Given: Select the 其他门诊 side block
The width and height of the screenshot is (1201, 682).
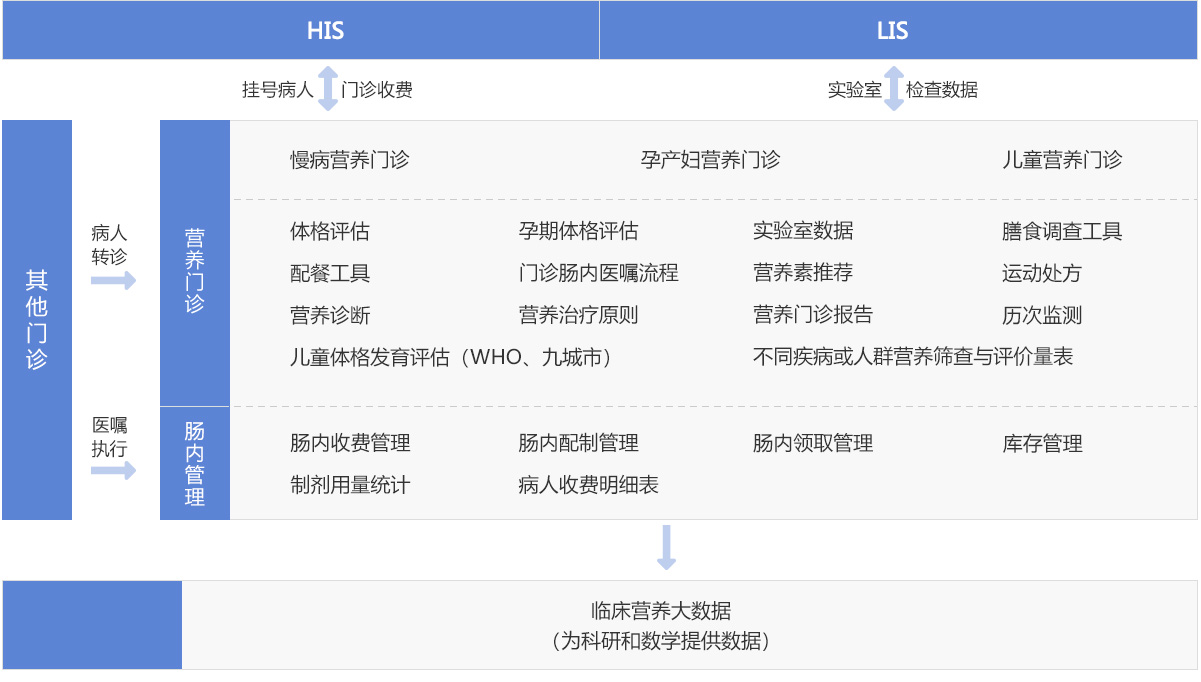Looking at the screenshot, I should (x=37, y=320).
